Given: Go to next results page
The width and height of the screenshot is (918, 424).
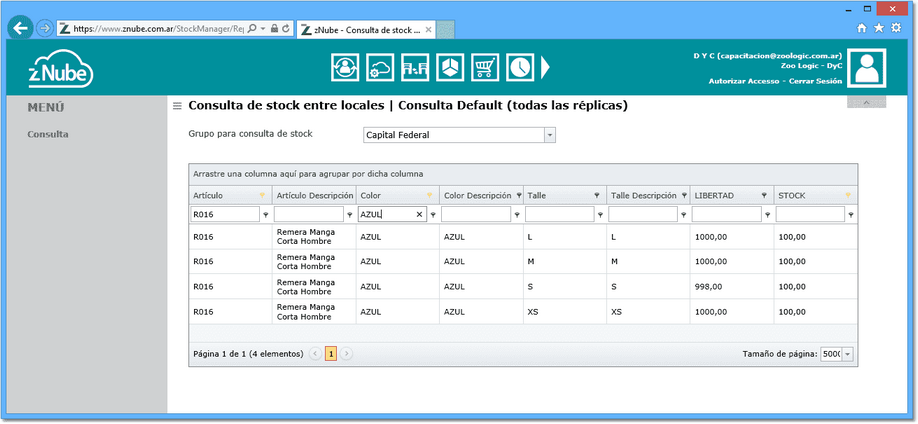Looking at the screenshot, I should pyautogui.click(x=347, y=354).
